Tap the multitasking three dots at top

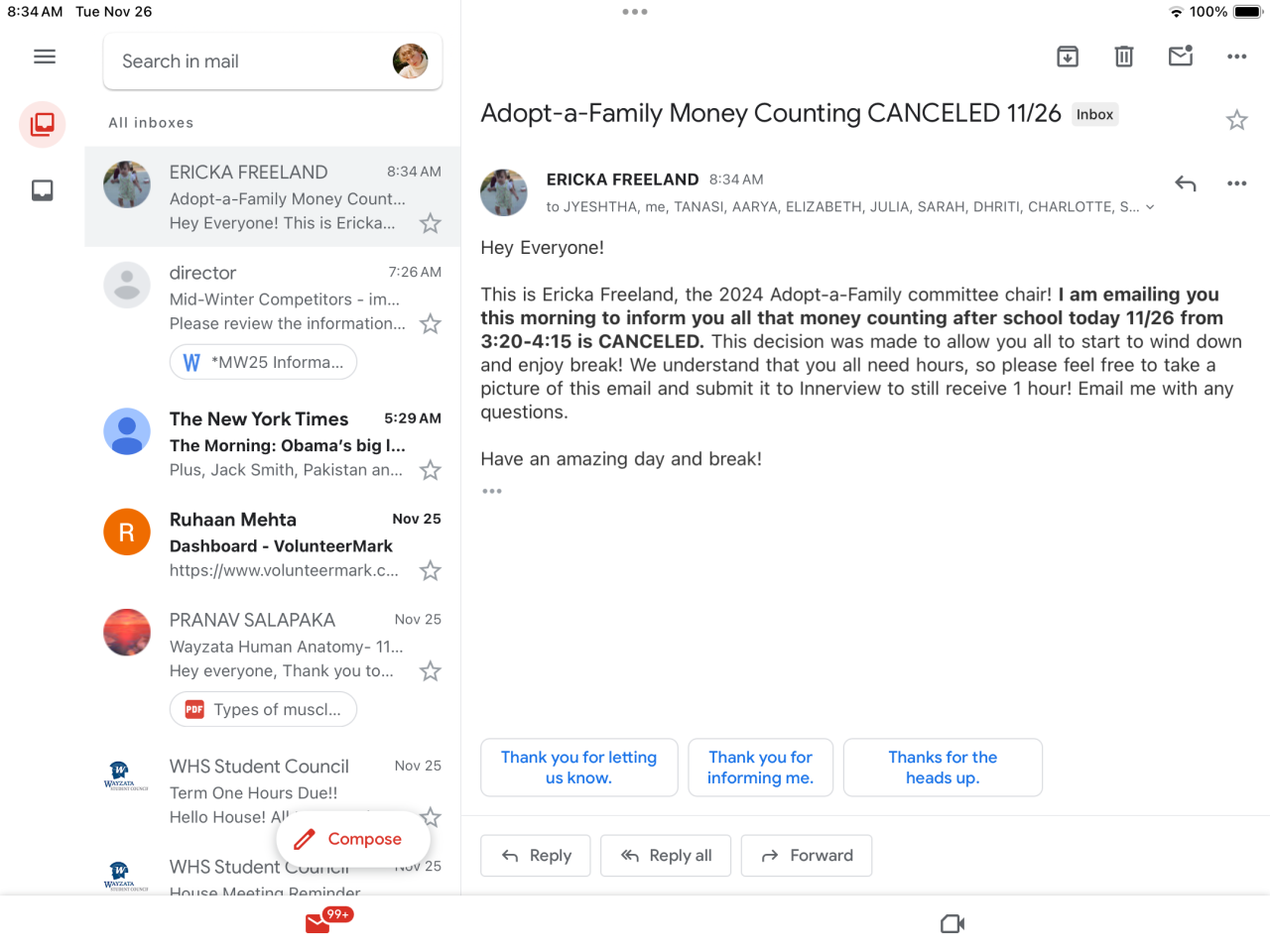(x=635, y=12)
